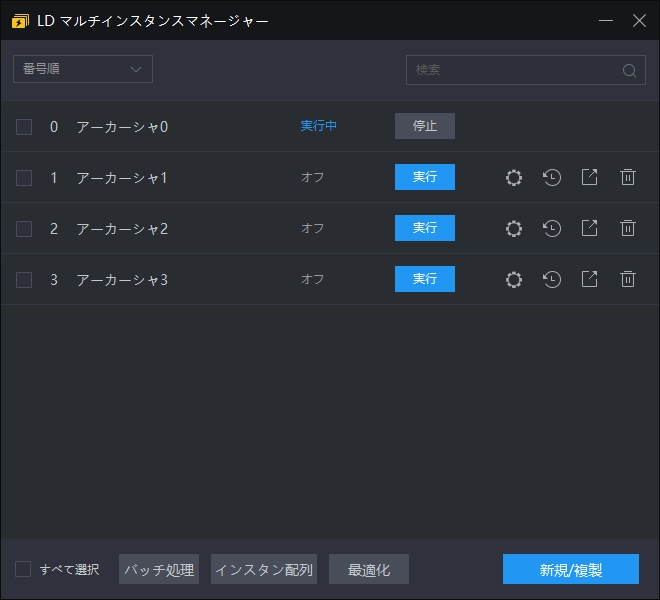
Task: Click the 最適化 optimize button
Action: (369, 569)
